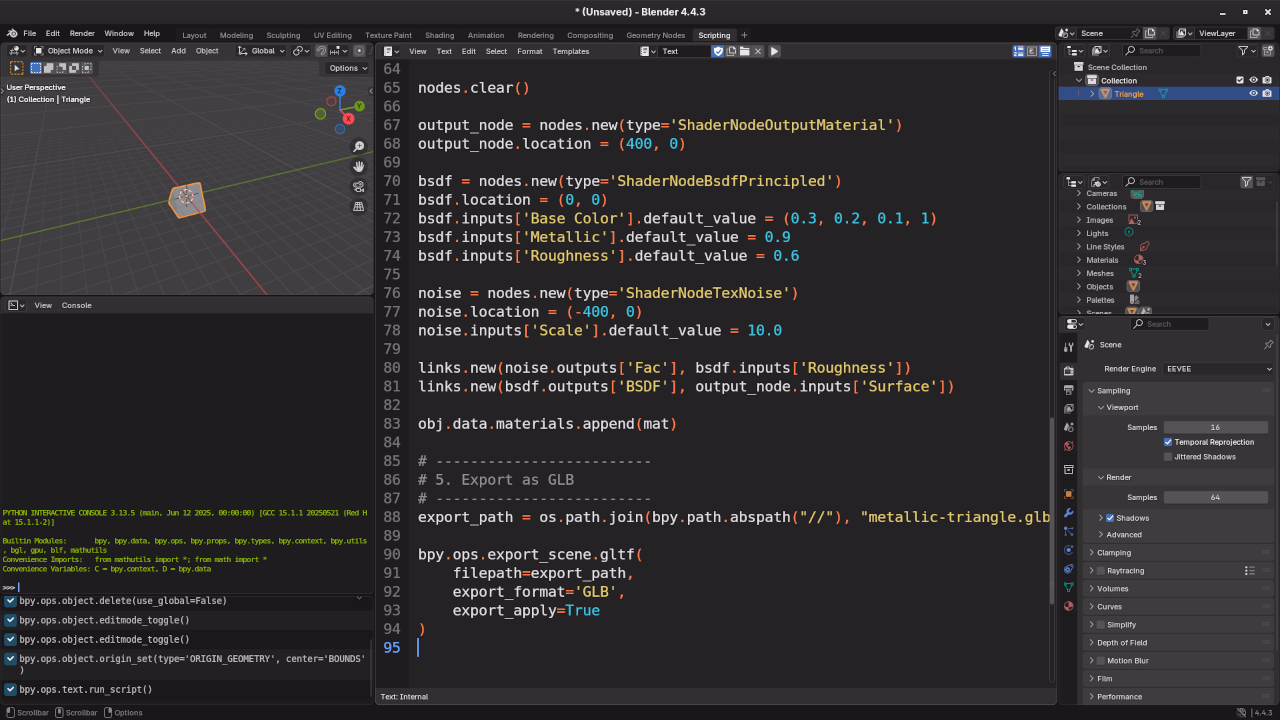The height and width of the screenshot is (720, 1280).
Task: Create new text datablock copy icon
Action: pos(731,51)
